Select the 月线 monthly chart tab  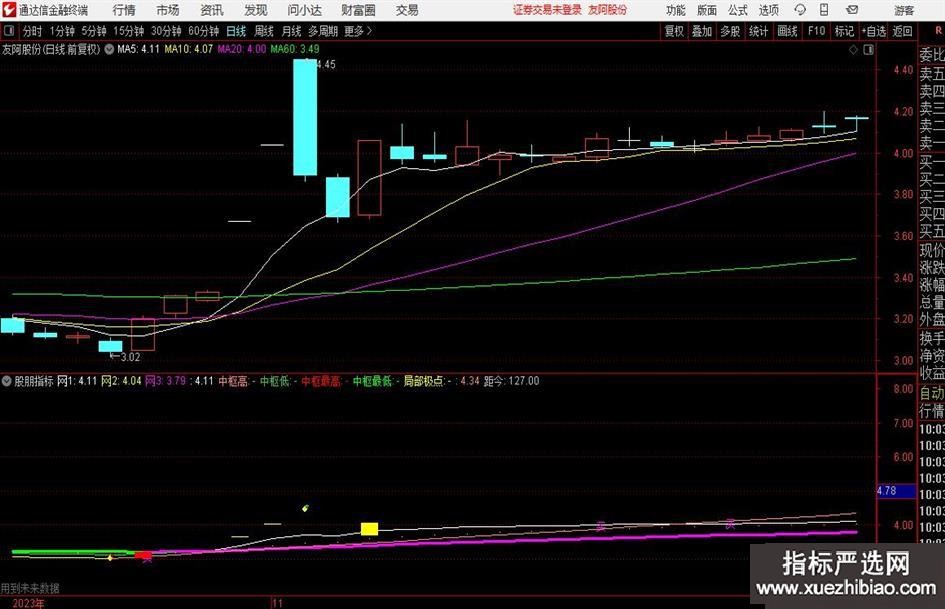tap(291, 31)
